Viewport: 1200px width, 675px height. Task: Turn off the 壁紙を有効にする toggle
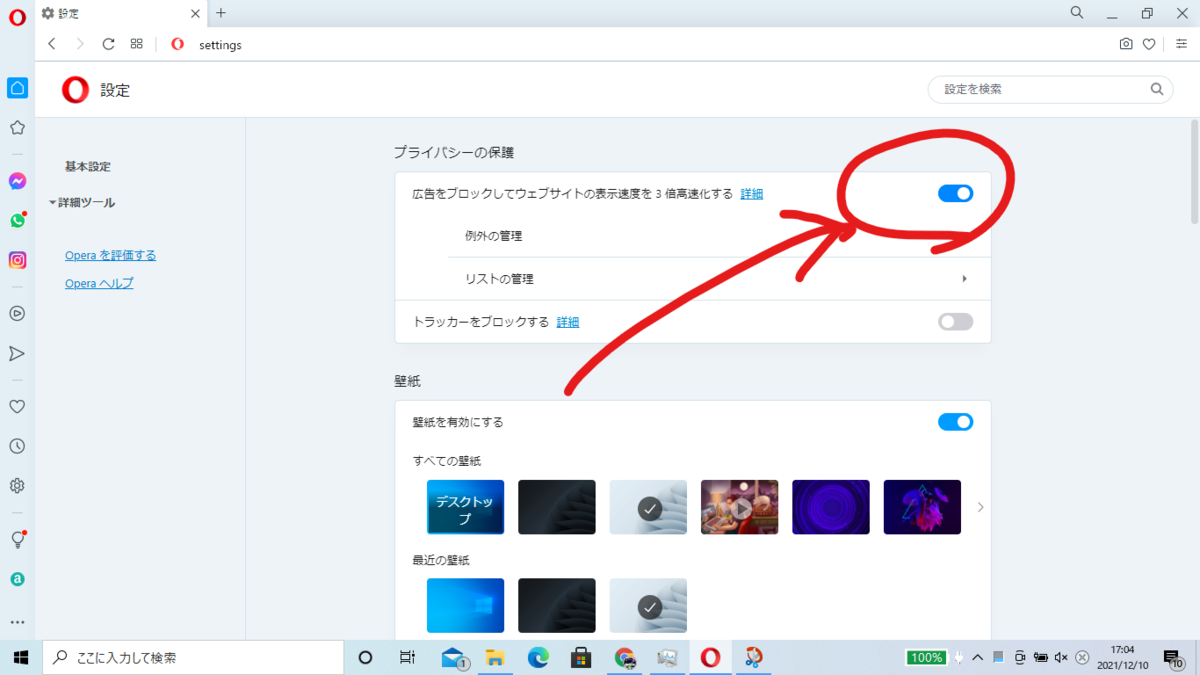tap(955, 421)
